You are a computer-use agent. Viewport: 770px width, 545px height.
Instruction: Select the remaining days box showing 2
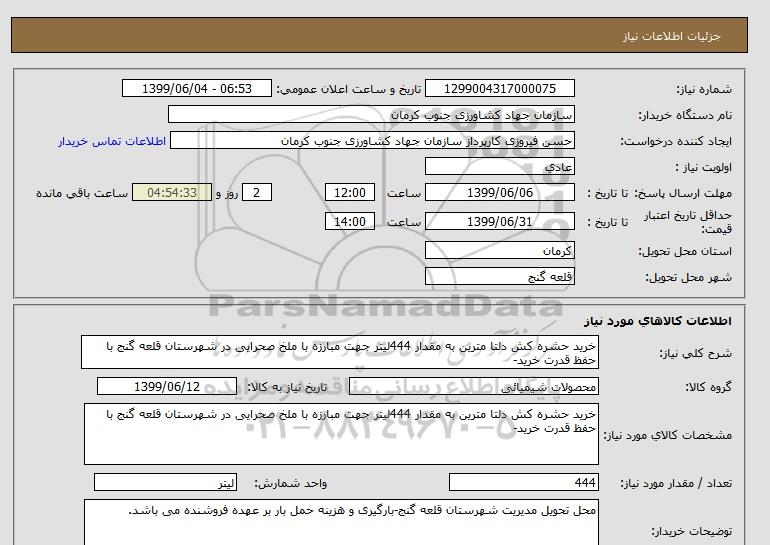point(257,193)
